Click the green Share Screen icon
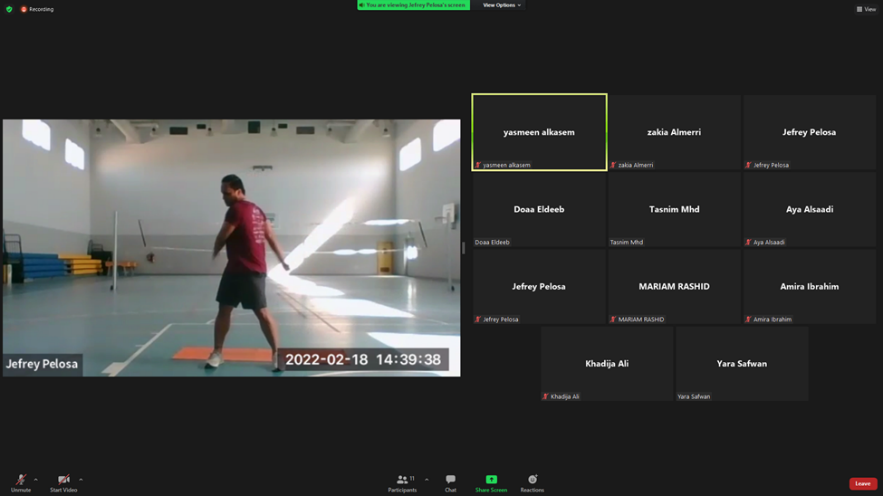883x496 pixels. [x=491, y=480]
